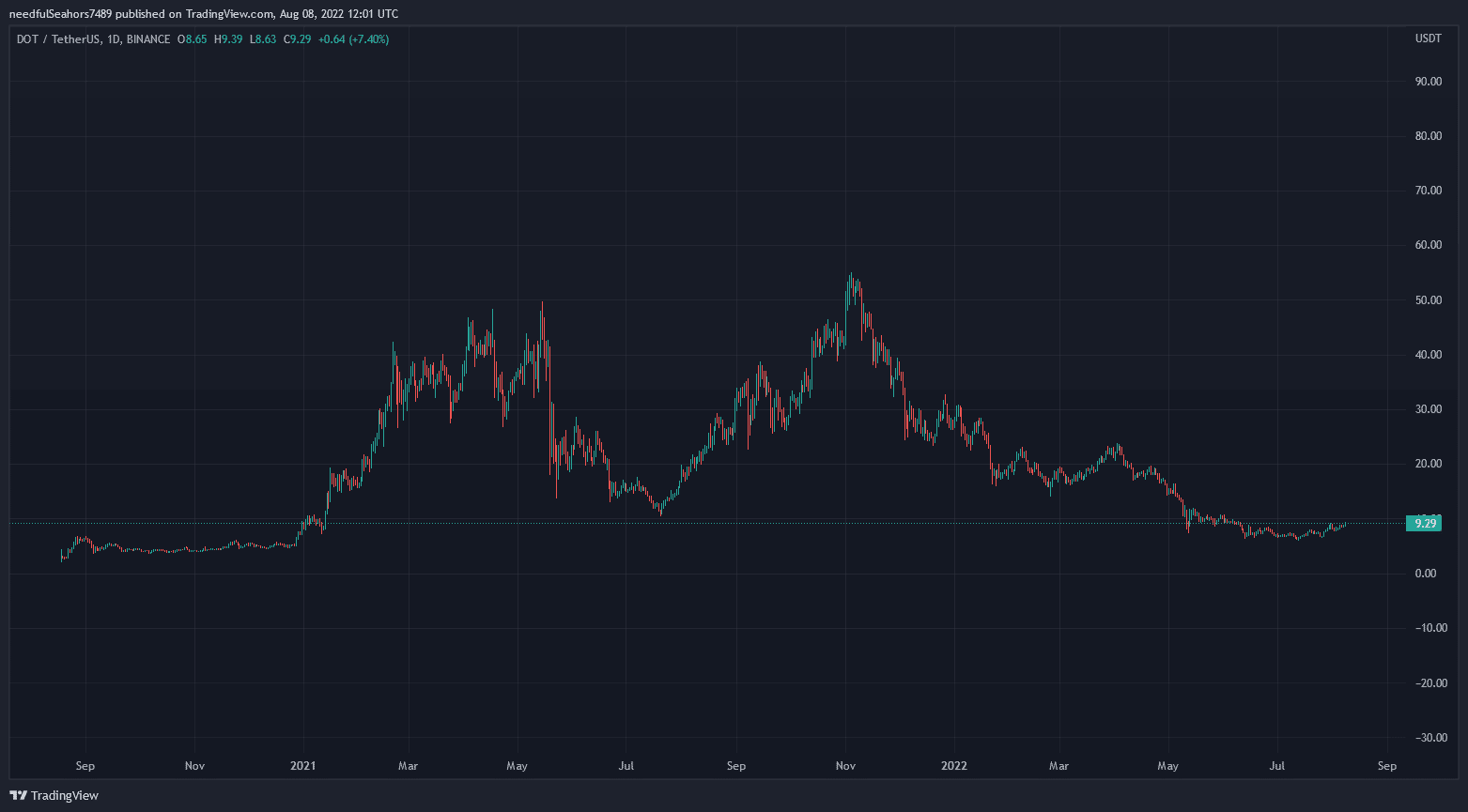1468x812 pixels.
Task: Click the close value C9.29 in legend
Action: pyautogui.click(x=299, y=39)
